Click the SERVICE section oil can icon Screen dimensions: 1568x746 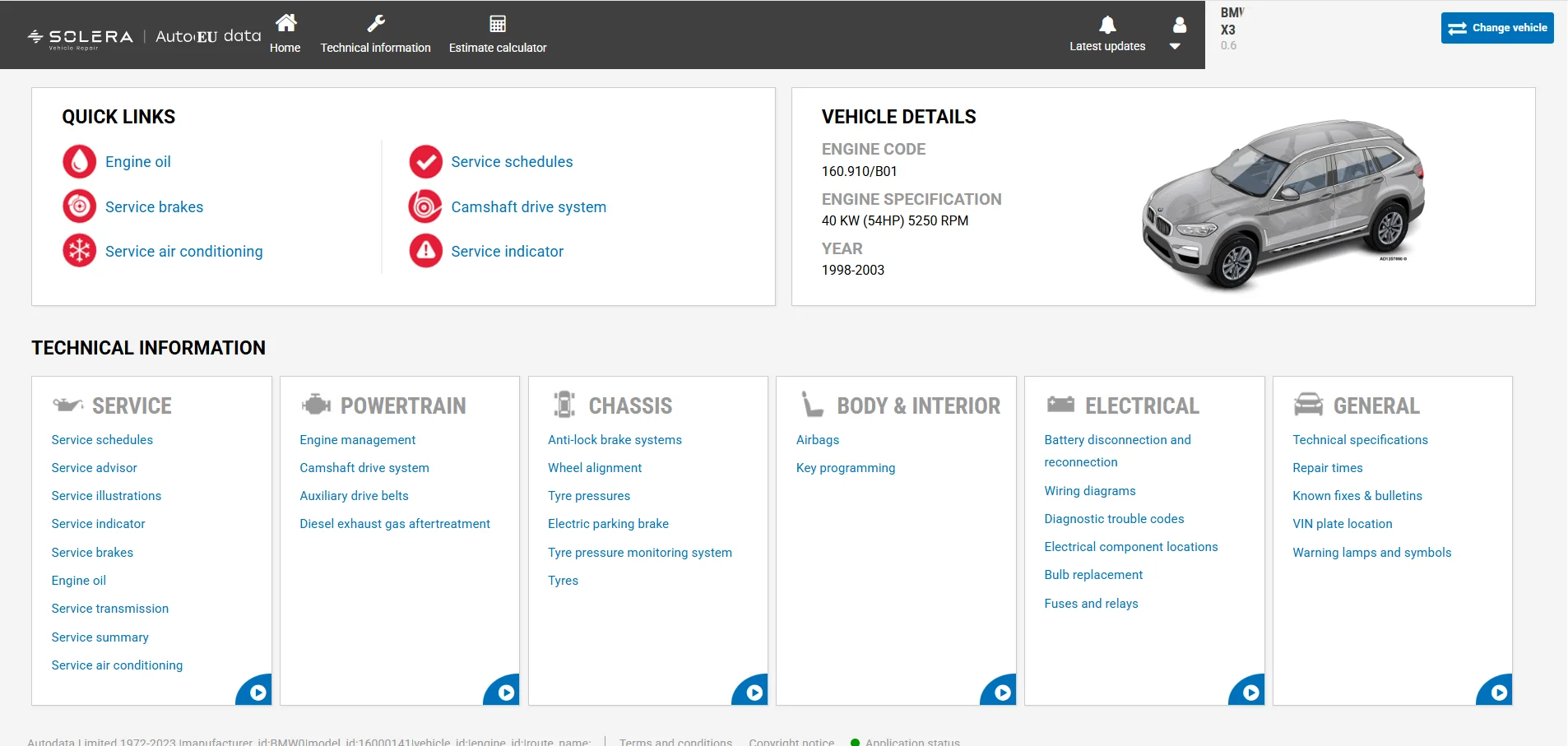67,405
